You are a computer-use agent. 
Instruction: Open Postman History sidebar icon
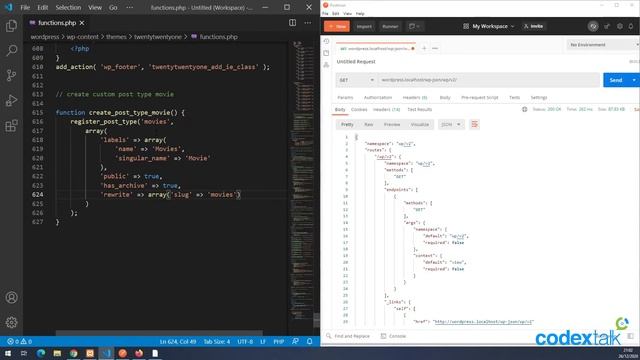click(x=326, y=41)
